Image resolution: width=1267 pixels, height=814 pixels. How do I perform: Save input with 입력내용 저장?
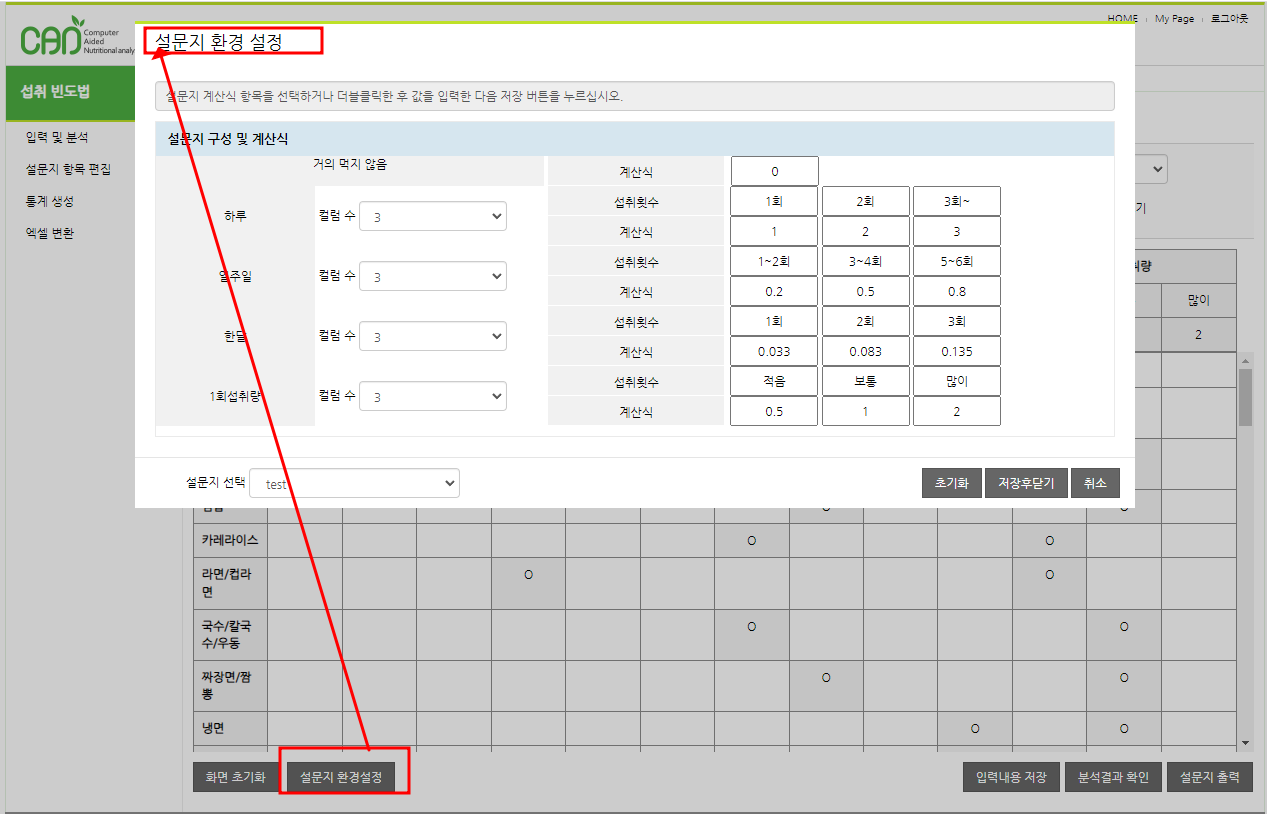1011,778
